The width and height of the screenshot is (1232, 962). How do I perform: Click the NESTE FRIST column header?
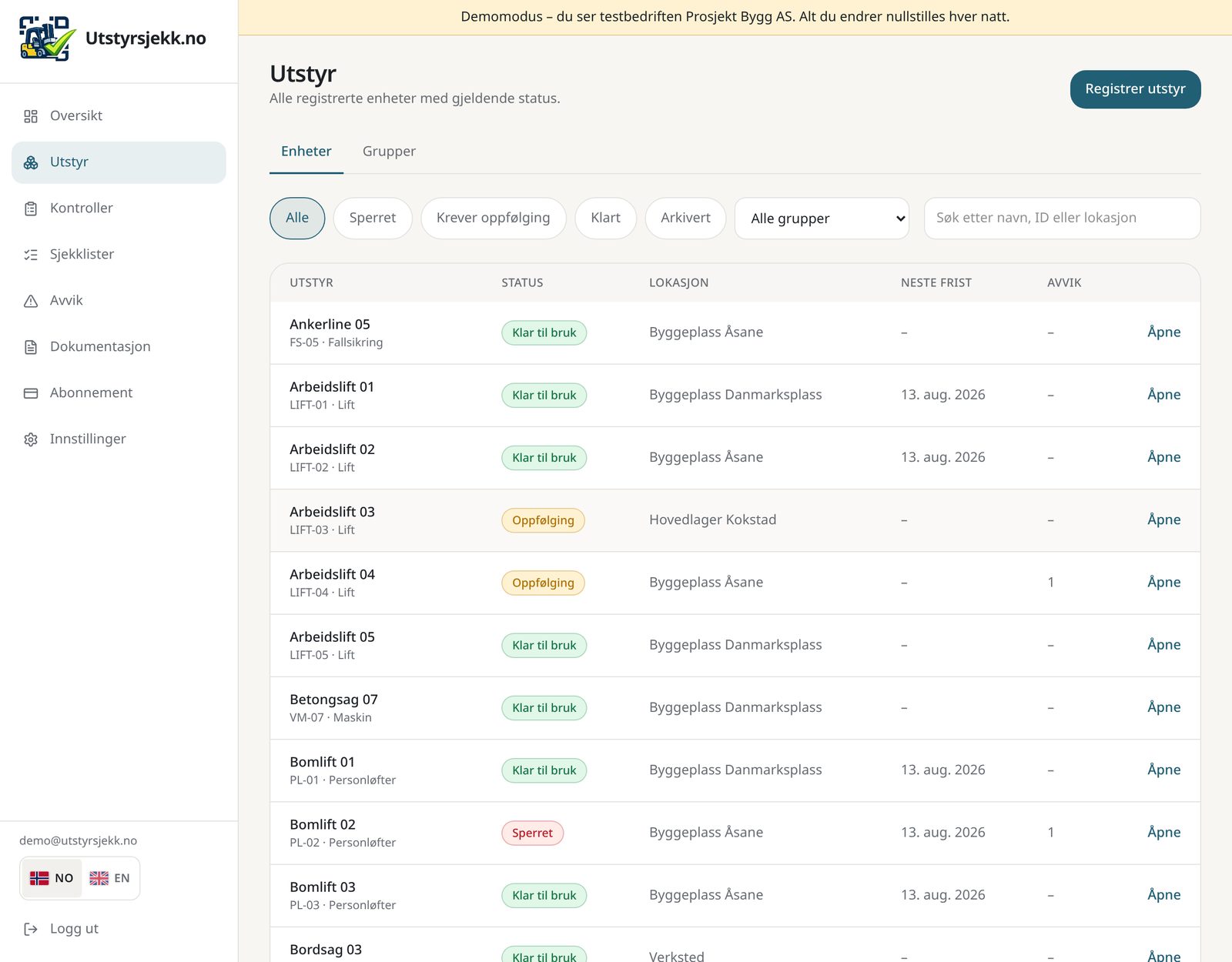pyautogui.click(x=936, y=283)
